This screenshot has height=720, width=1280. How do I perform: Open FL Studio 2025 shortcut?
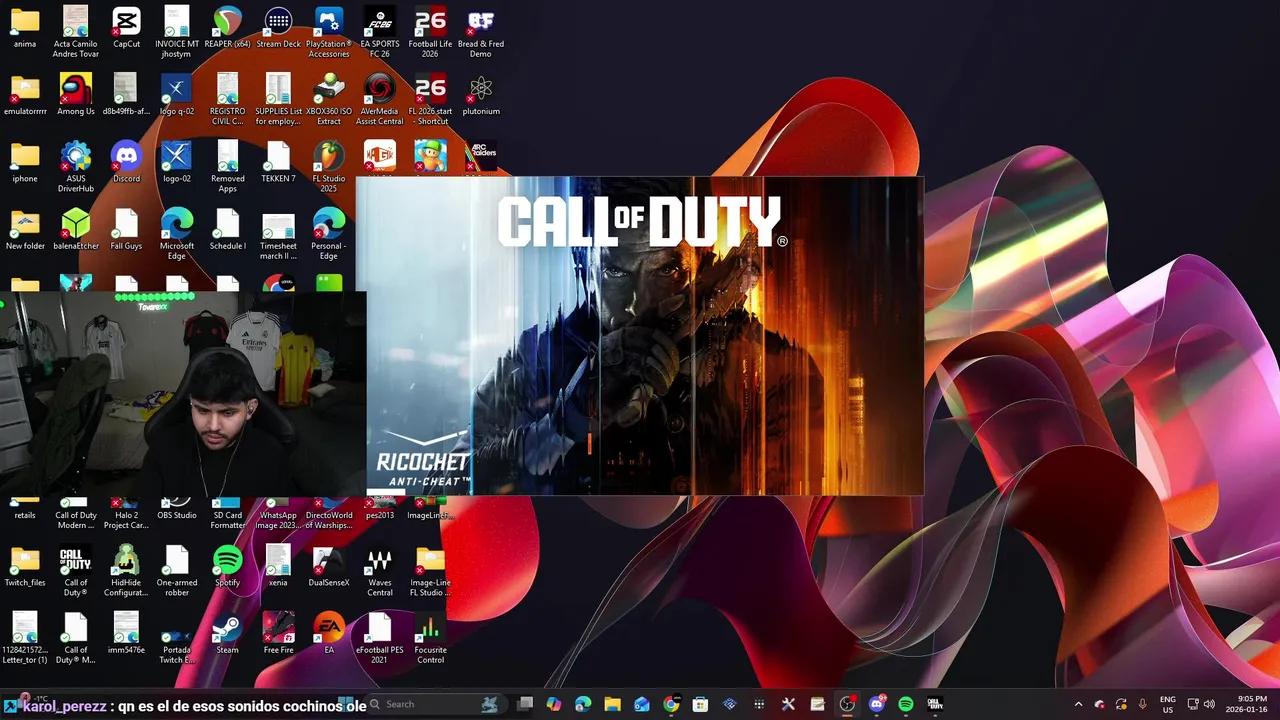329,166
